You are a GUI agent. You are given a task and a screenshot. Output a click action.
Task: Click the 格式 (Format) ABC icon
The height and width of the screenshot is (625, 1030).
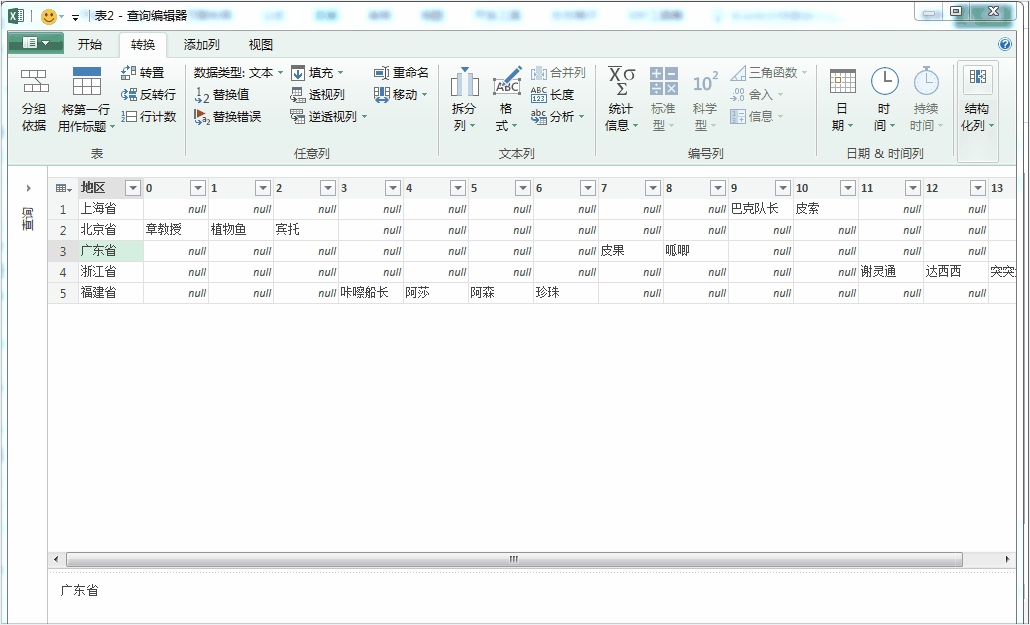coord(507,81)
